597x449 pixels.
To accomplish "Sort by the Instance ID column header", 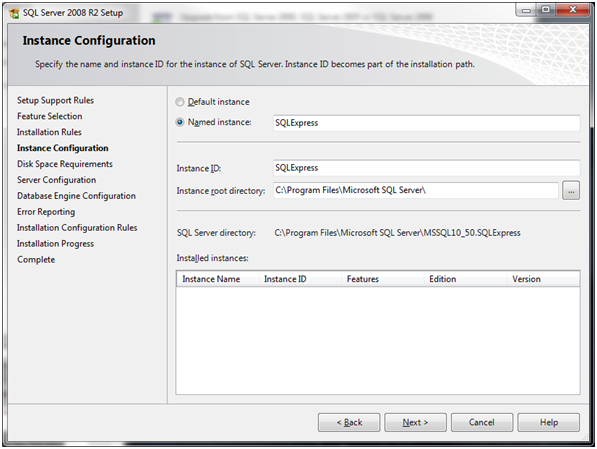I will (x=300, y=279).
